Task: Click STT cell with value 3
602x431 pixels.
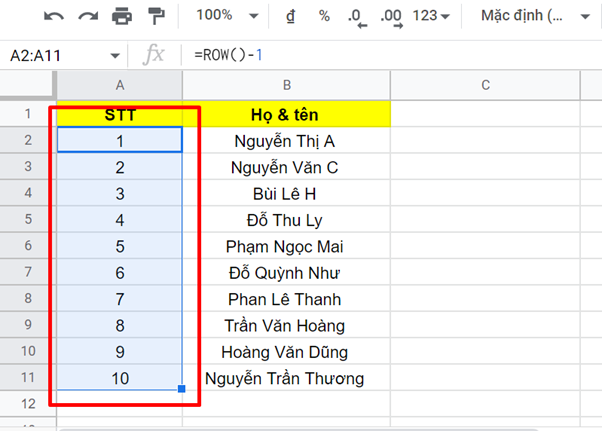Action: tap(120, 193)
